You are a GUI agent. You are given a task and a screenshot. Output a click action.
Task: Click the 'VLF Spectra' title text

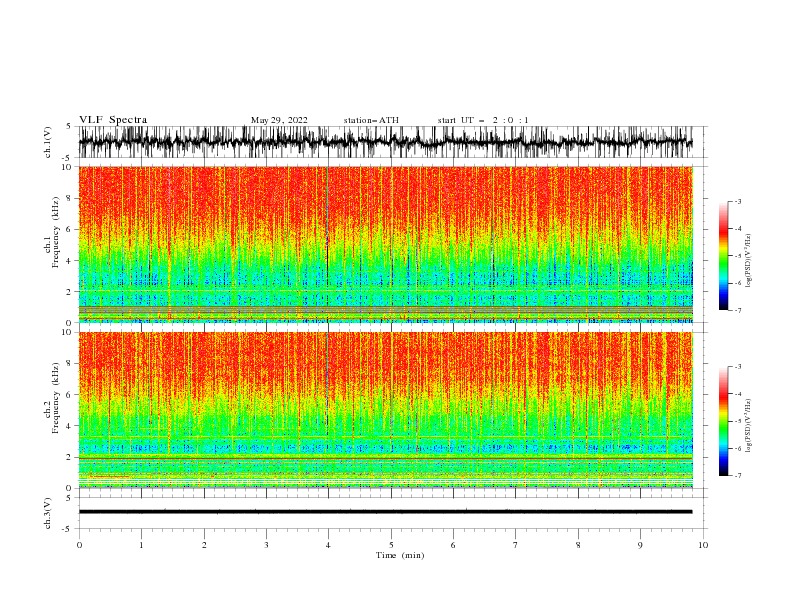click(113, 120)
